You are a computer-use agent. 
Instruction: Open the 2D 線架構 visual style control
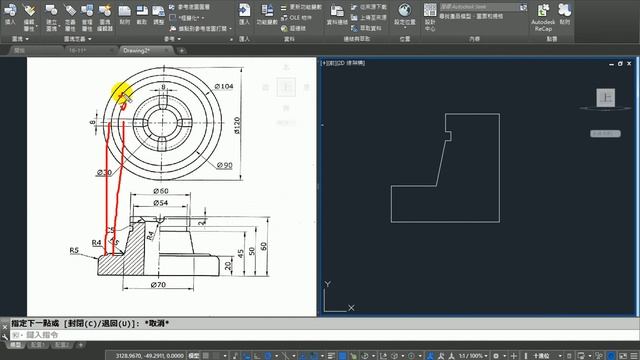(350, 63)
